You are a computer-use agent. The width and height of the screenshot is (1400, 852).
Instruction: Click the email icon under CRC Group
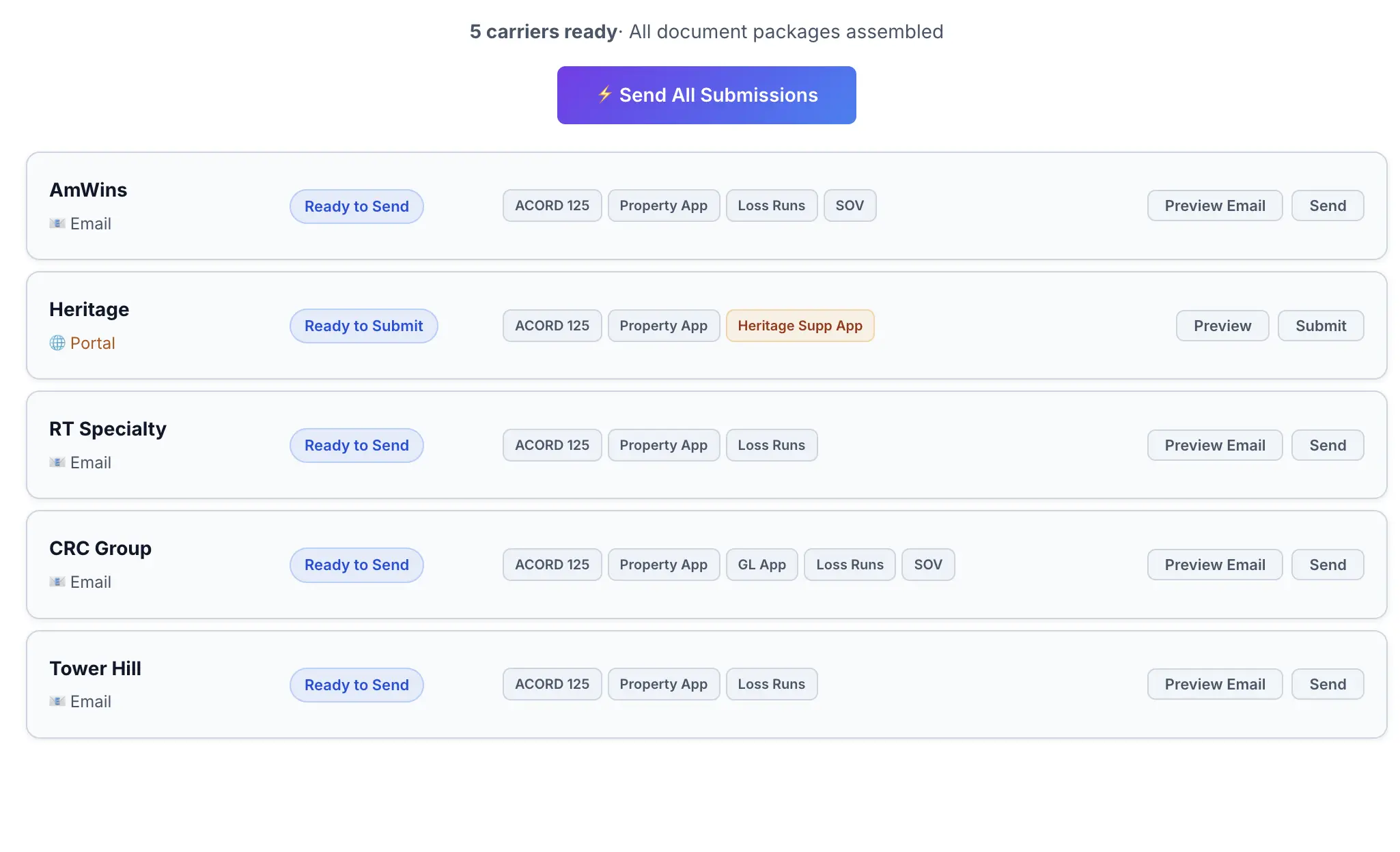click(57, 582)
